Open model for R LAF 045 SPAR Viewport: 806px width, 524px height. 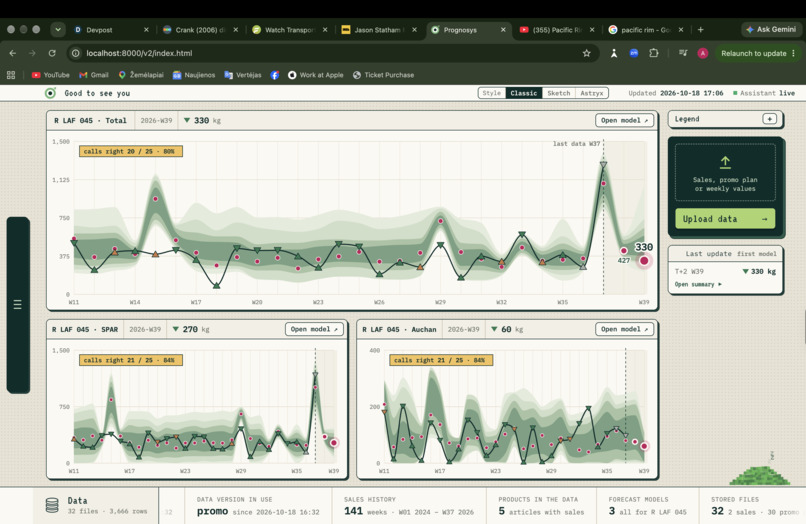point(314,329)
